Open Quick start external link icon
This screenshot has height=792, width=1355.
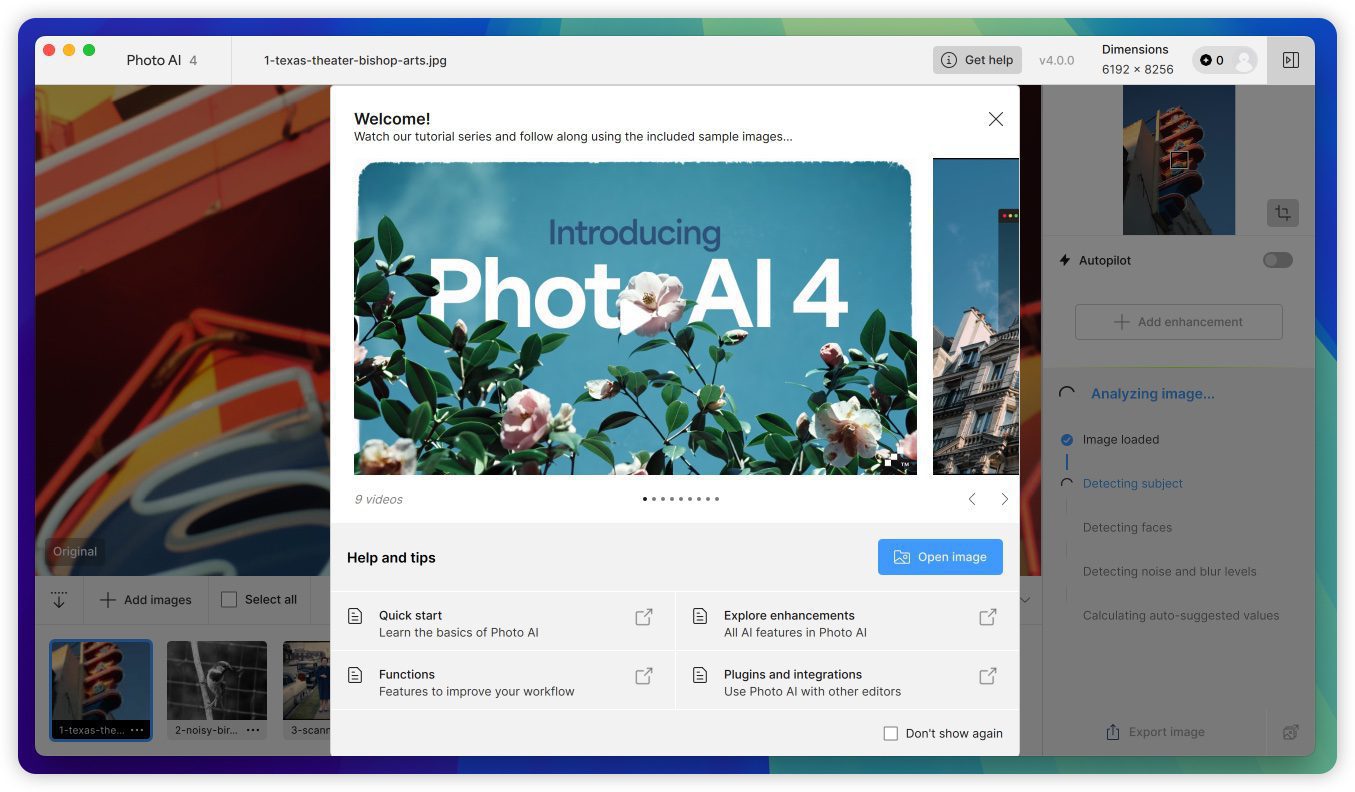click(644, 617)
